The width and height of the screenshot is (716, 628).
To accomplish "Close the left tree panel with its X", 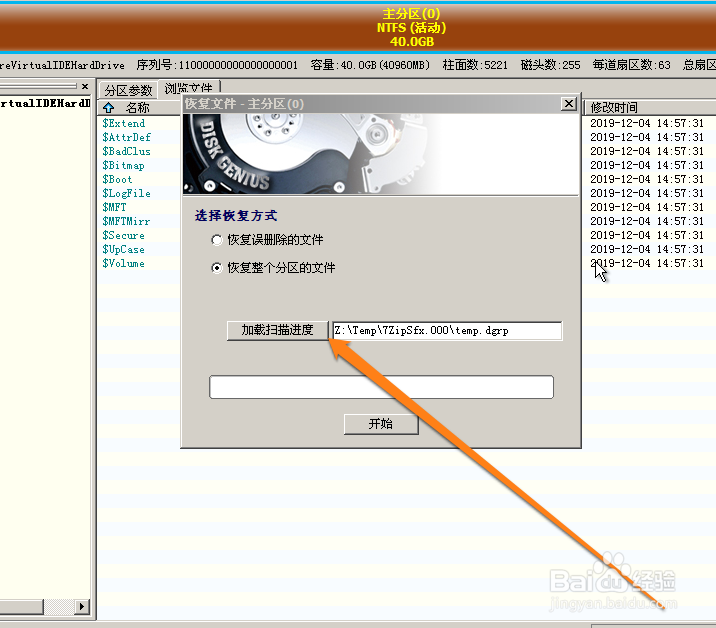I will (x=84, y=86).
